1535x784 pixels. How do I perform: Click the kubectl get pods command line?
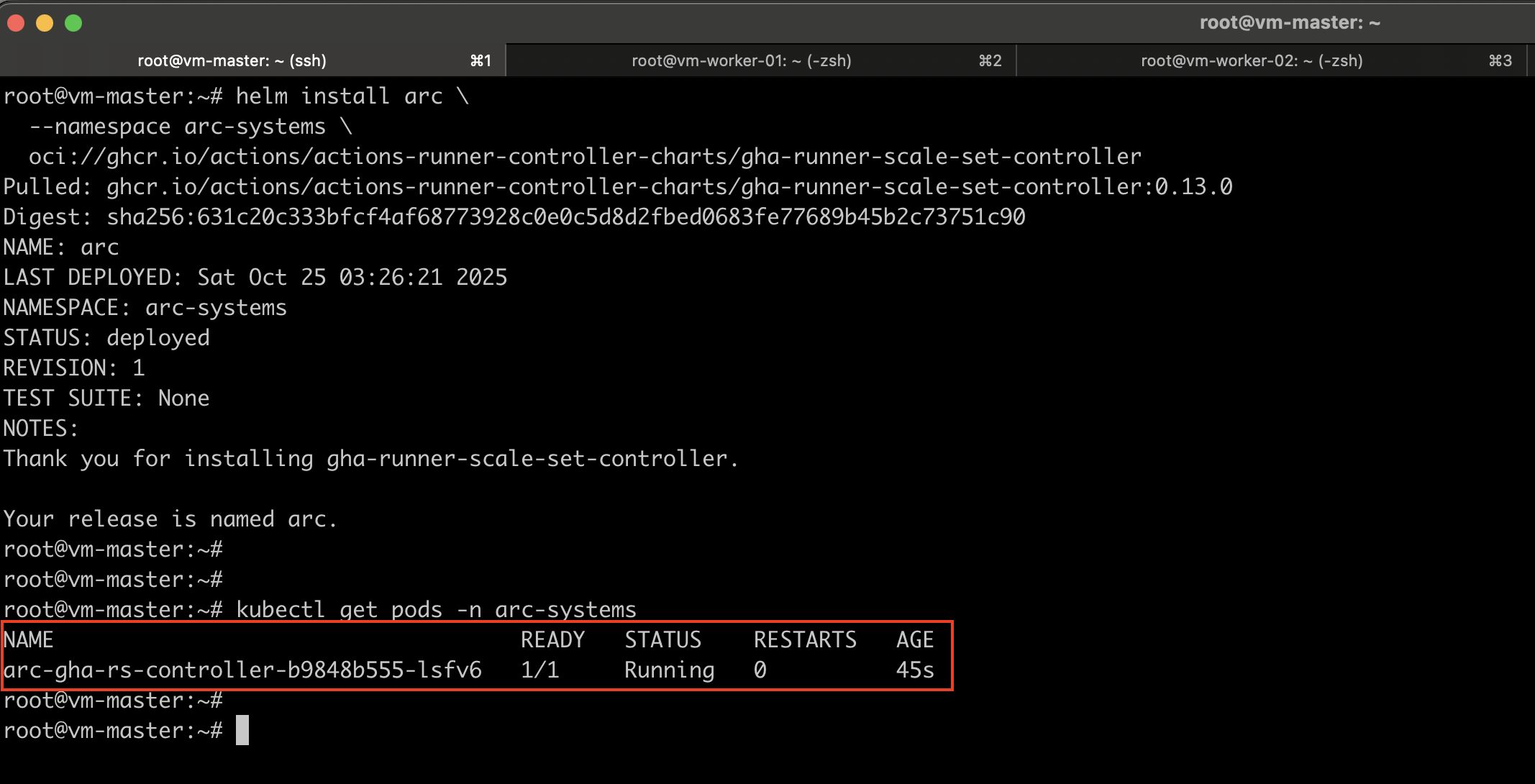(x=435, y=609)
